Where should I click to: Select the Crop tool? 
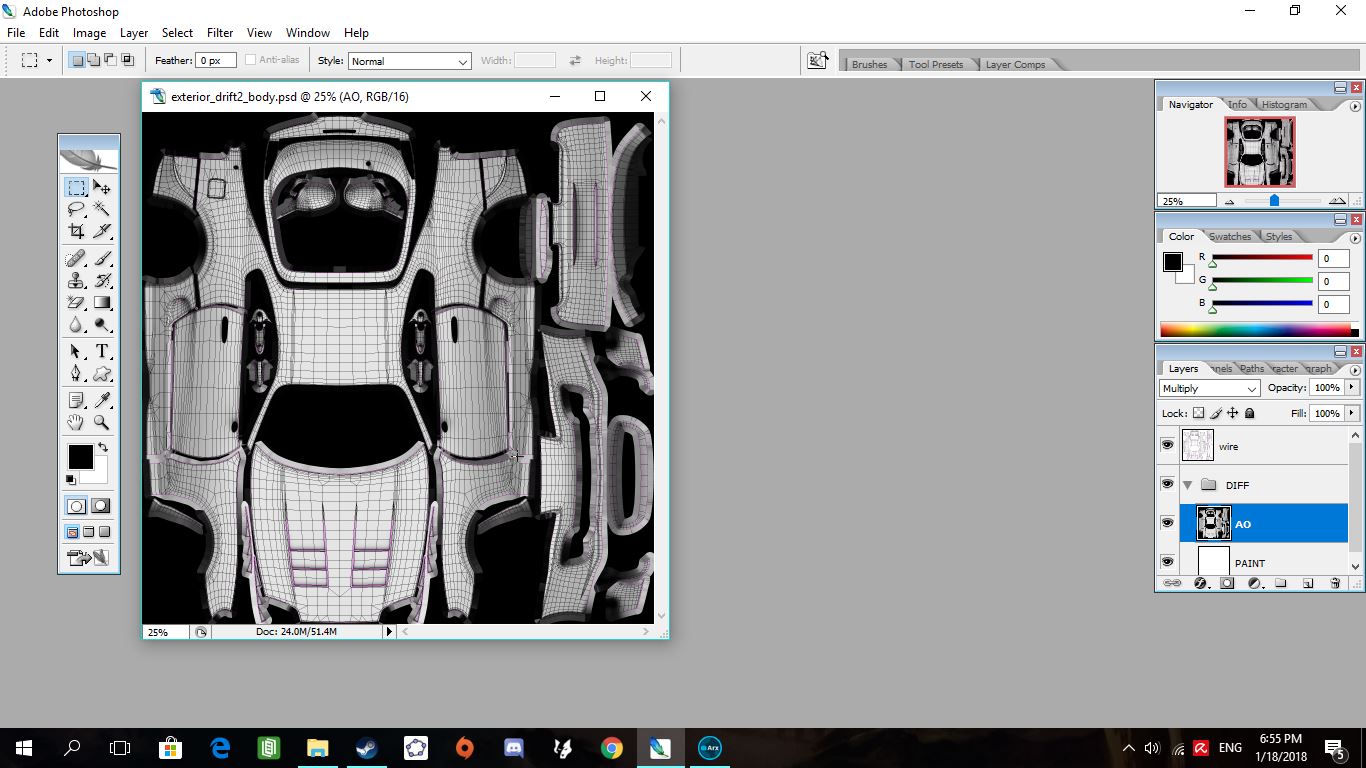75,231
